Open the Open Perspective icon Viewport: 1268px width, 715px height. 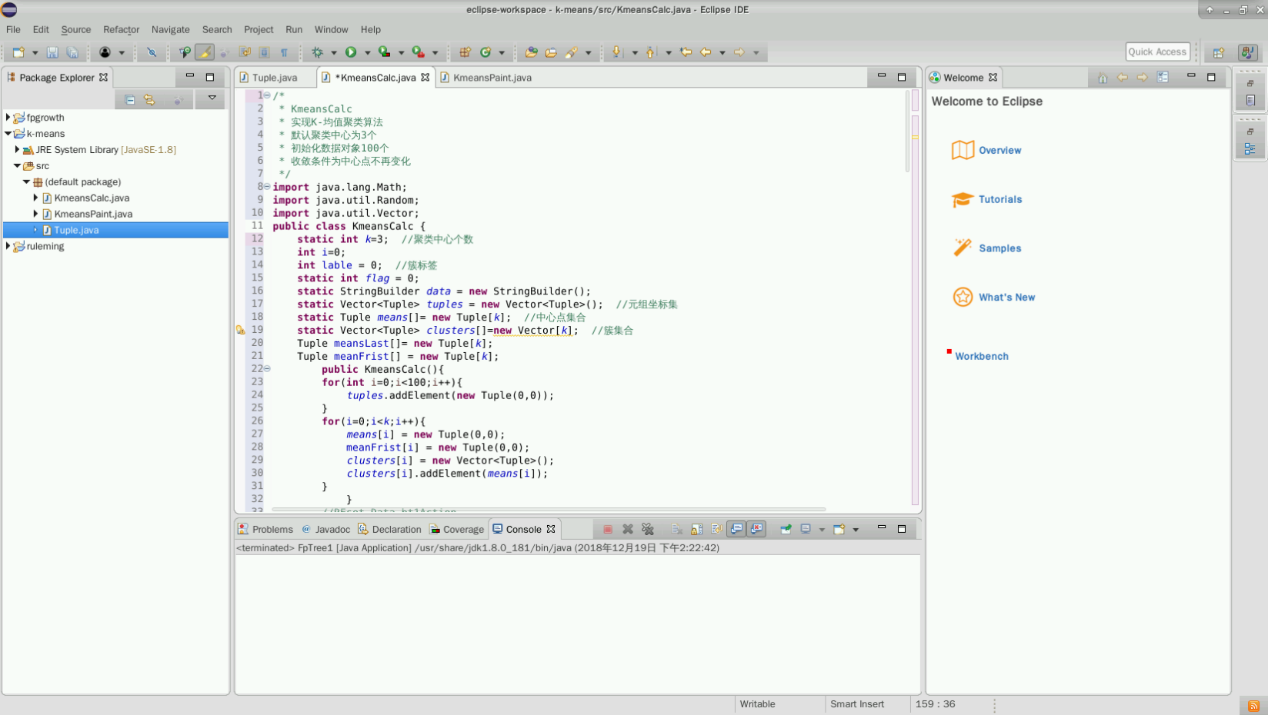(1218, 52)
